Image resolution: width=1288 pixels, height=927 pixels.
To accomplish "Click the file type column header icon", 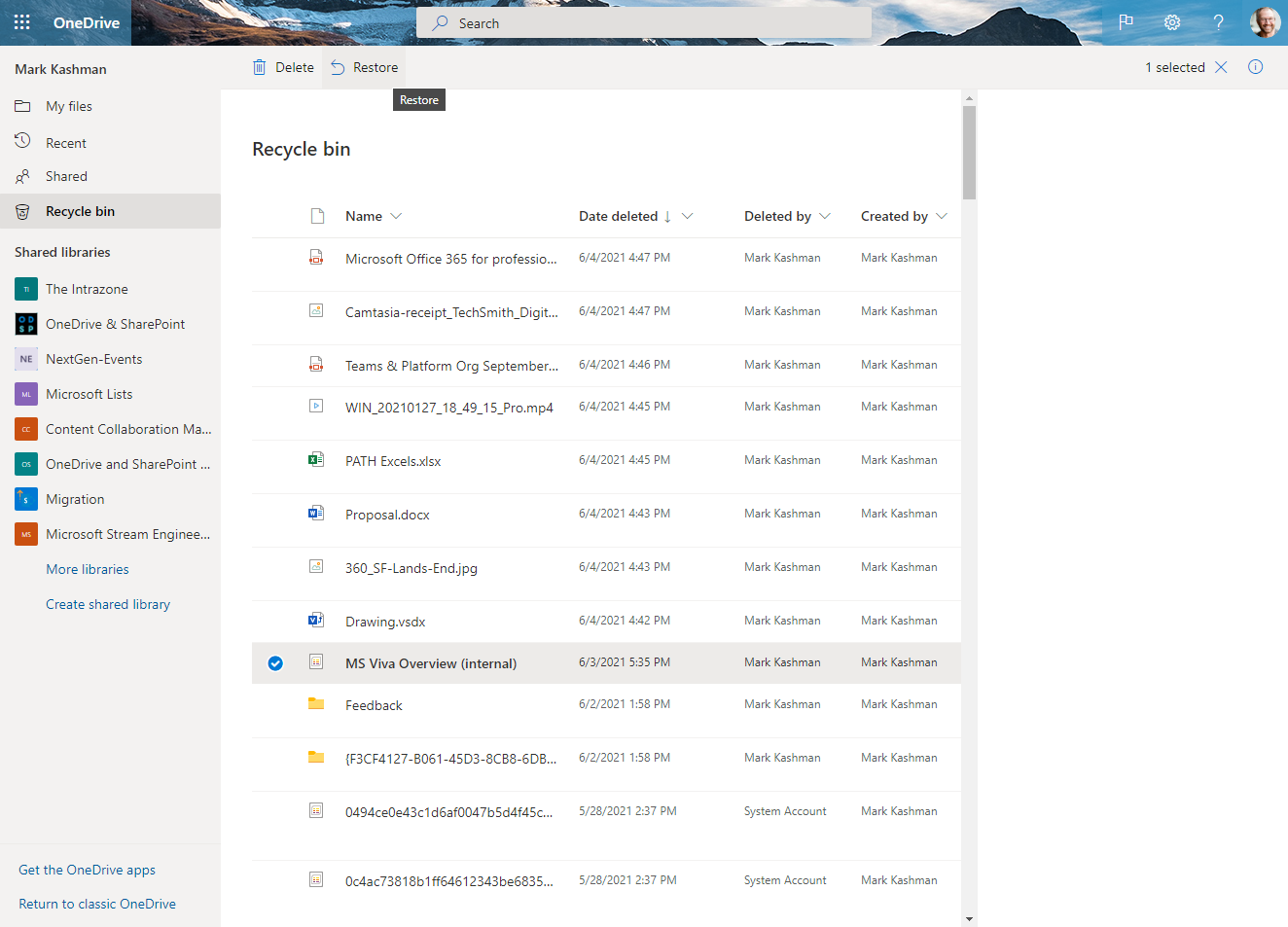I will pos(317,216).
